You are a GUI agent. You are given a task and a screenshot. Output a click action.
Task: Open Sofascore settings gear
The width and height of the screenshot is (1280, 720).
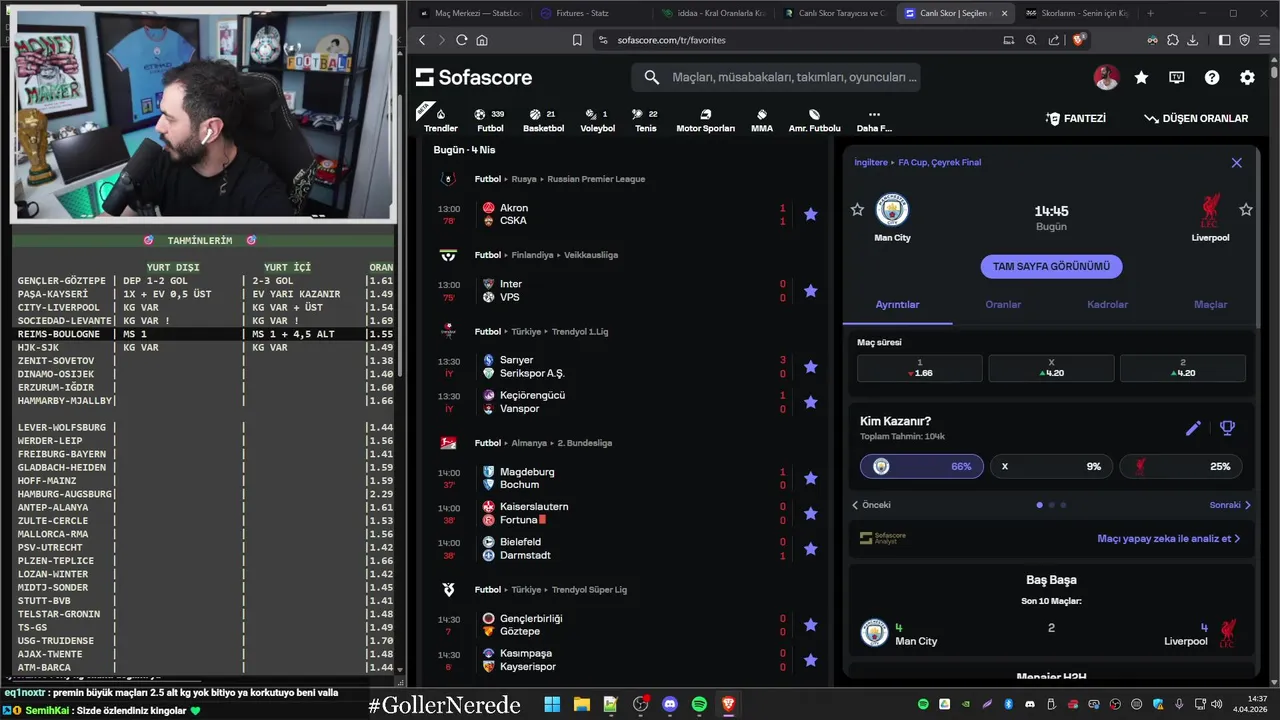click(1247, 77)
